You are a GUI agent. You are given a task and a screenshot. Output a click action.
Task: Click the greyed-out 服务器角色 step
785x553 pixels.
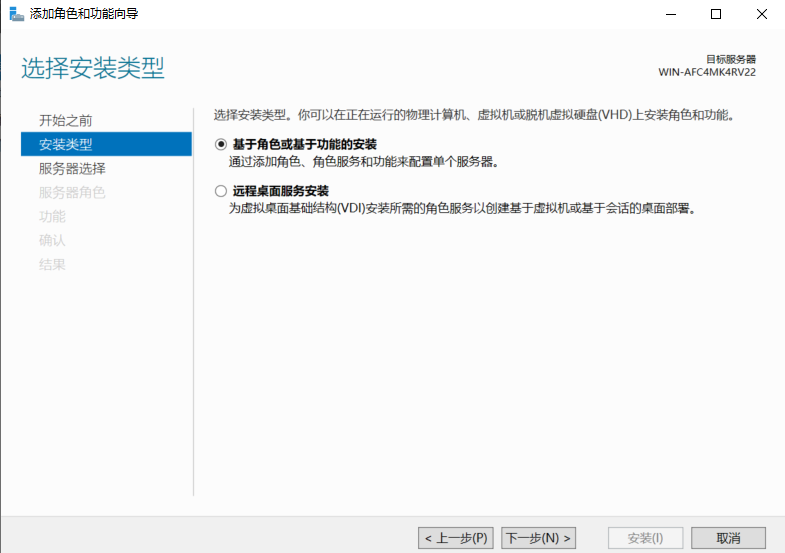coord(72,193)
